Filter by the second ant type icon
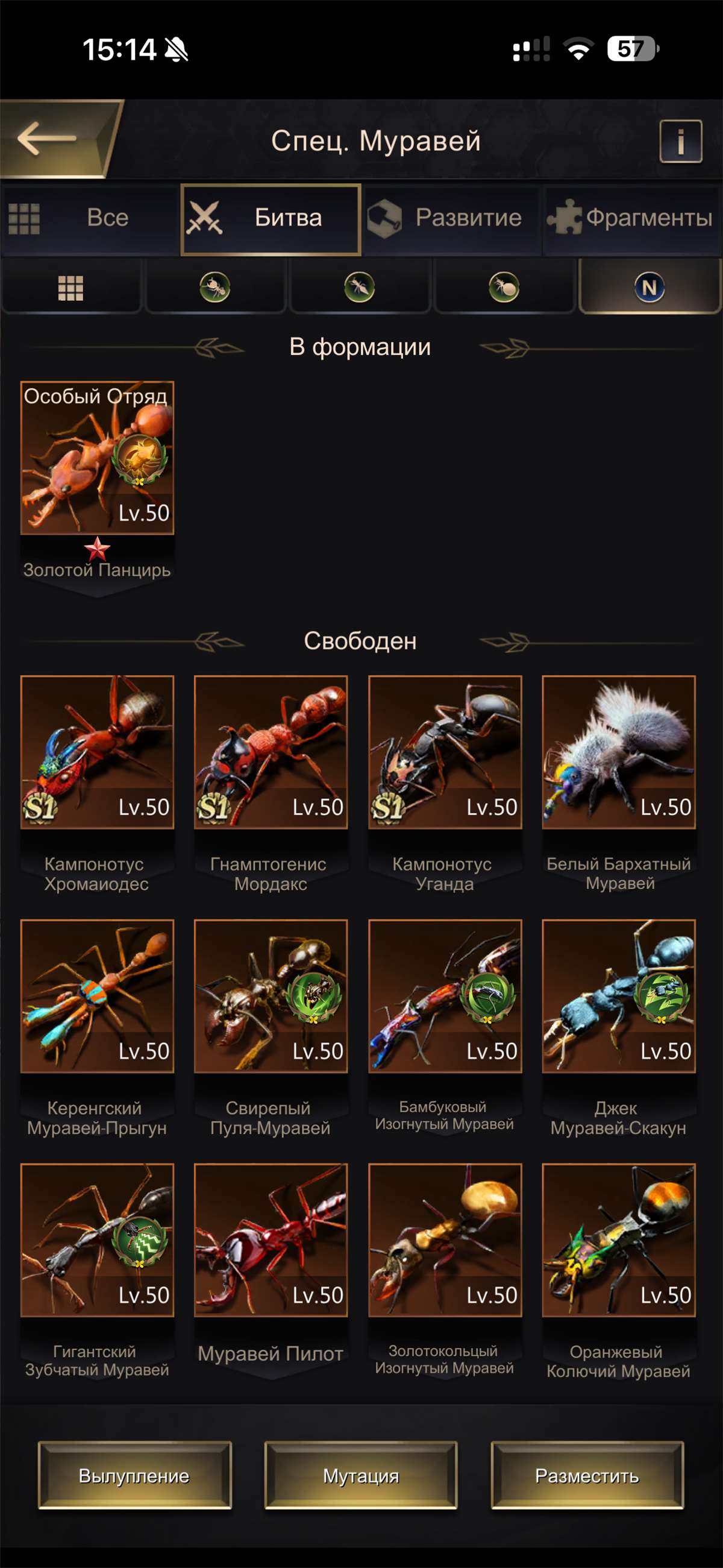Viewport: 723px width, 1568px height. pyautogui.click(x=360, y=288)
